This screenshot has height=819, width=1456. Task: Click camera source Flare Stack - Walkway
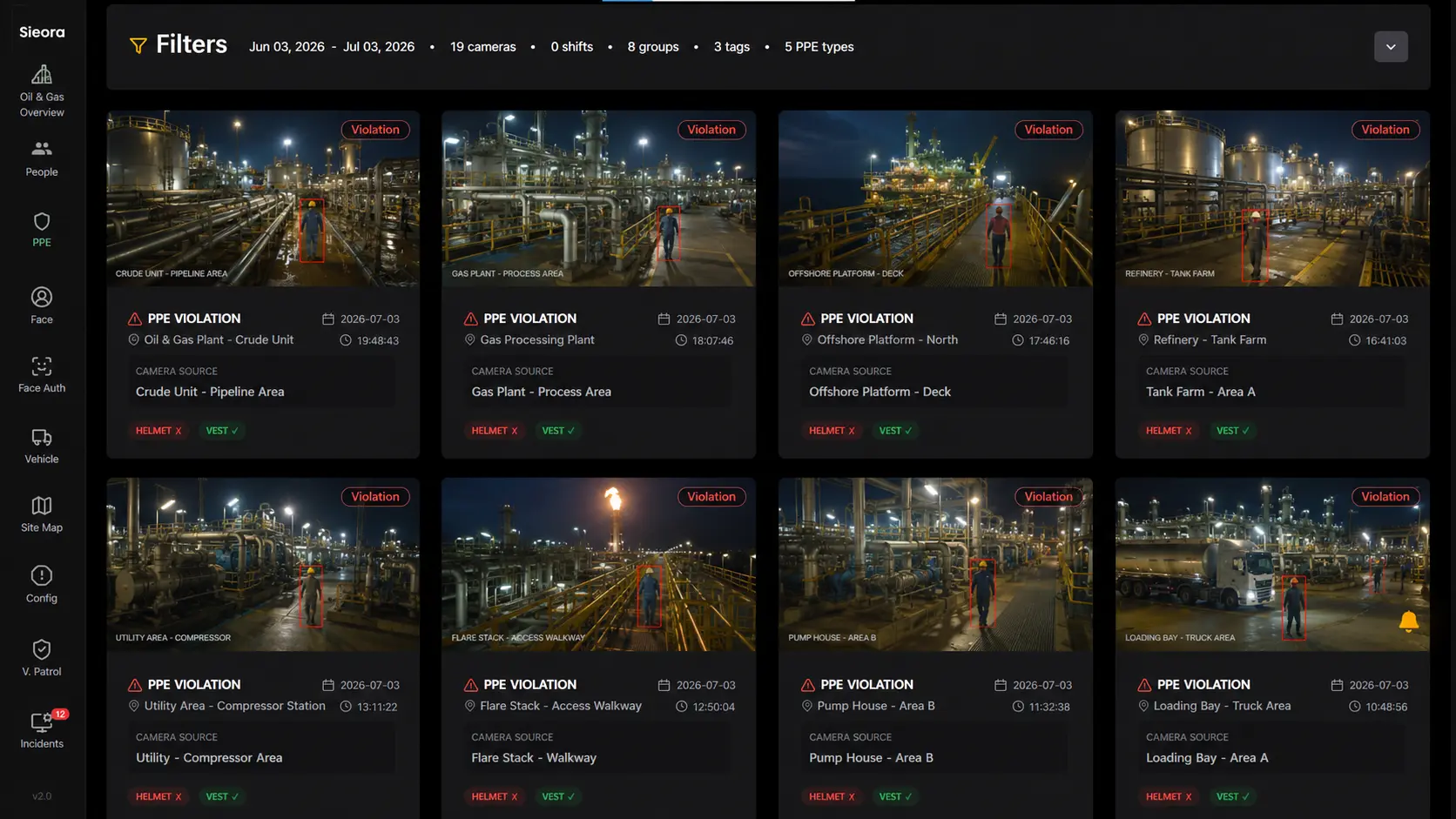tap(534, 758)
